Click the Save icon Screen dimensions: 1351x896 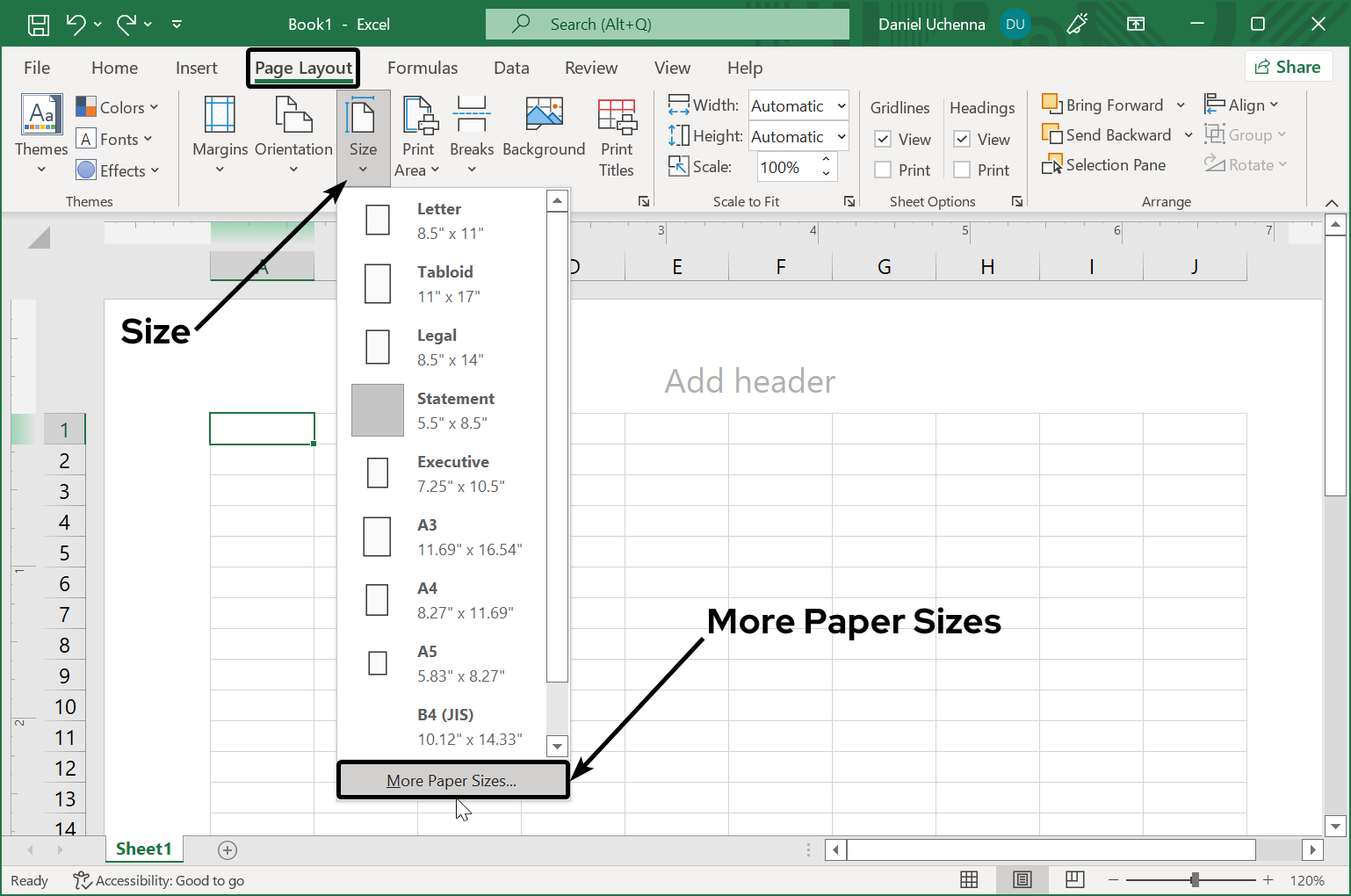pyautogui.click(x=38, y=24)
